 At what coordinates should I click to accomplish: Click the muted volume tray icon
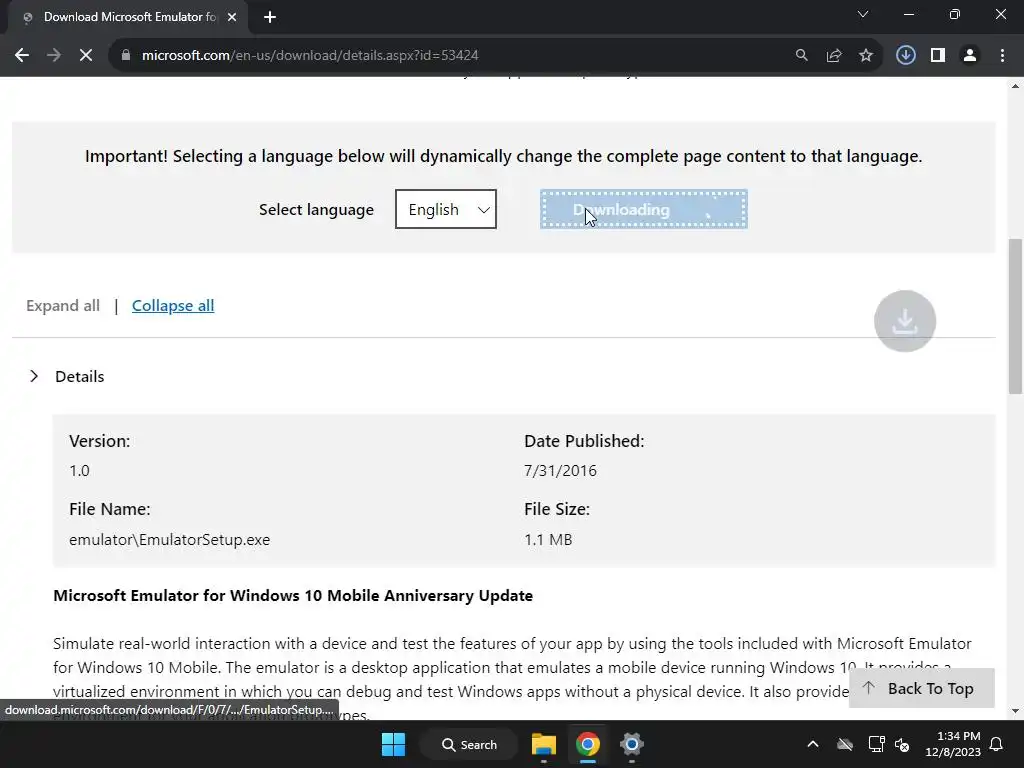coord(903,744)
